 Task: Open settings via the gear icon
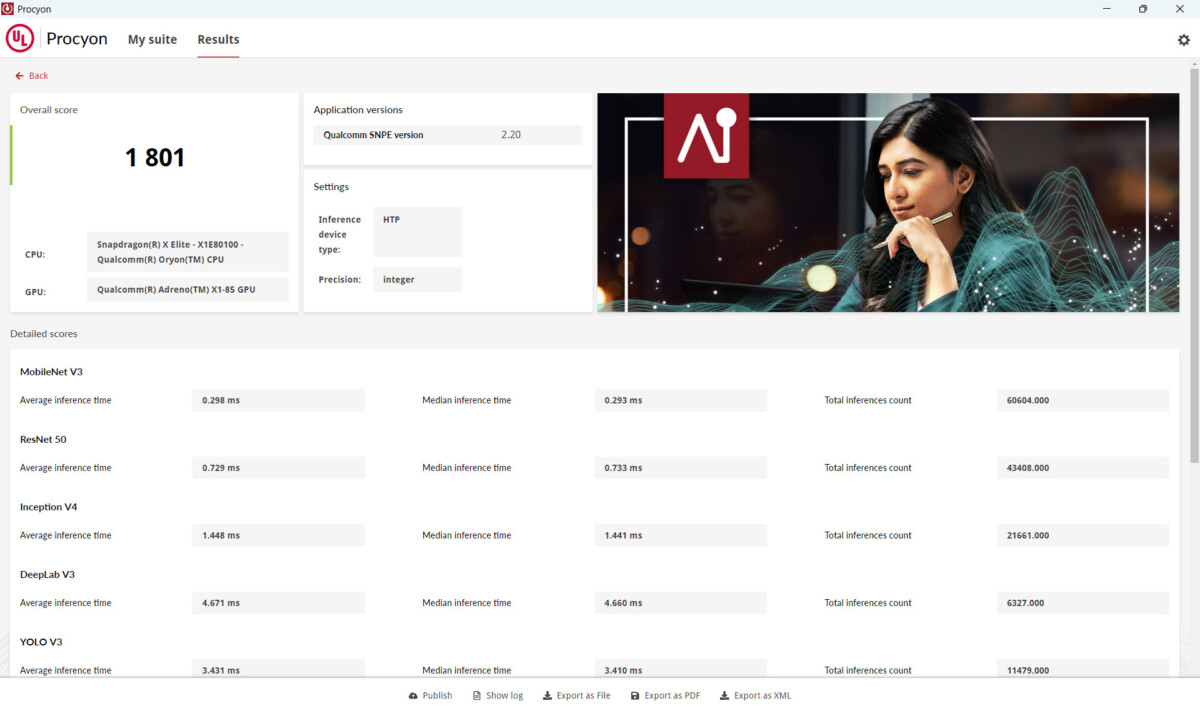[1184, 40]
